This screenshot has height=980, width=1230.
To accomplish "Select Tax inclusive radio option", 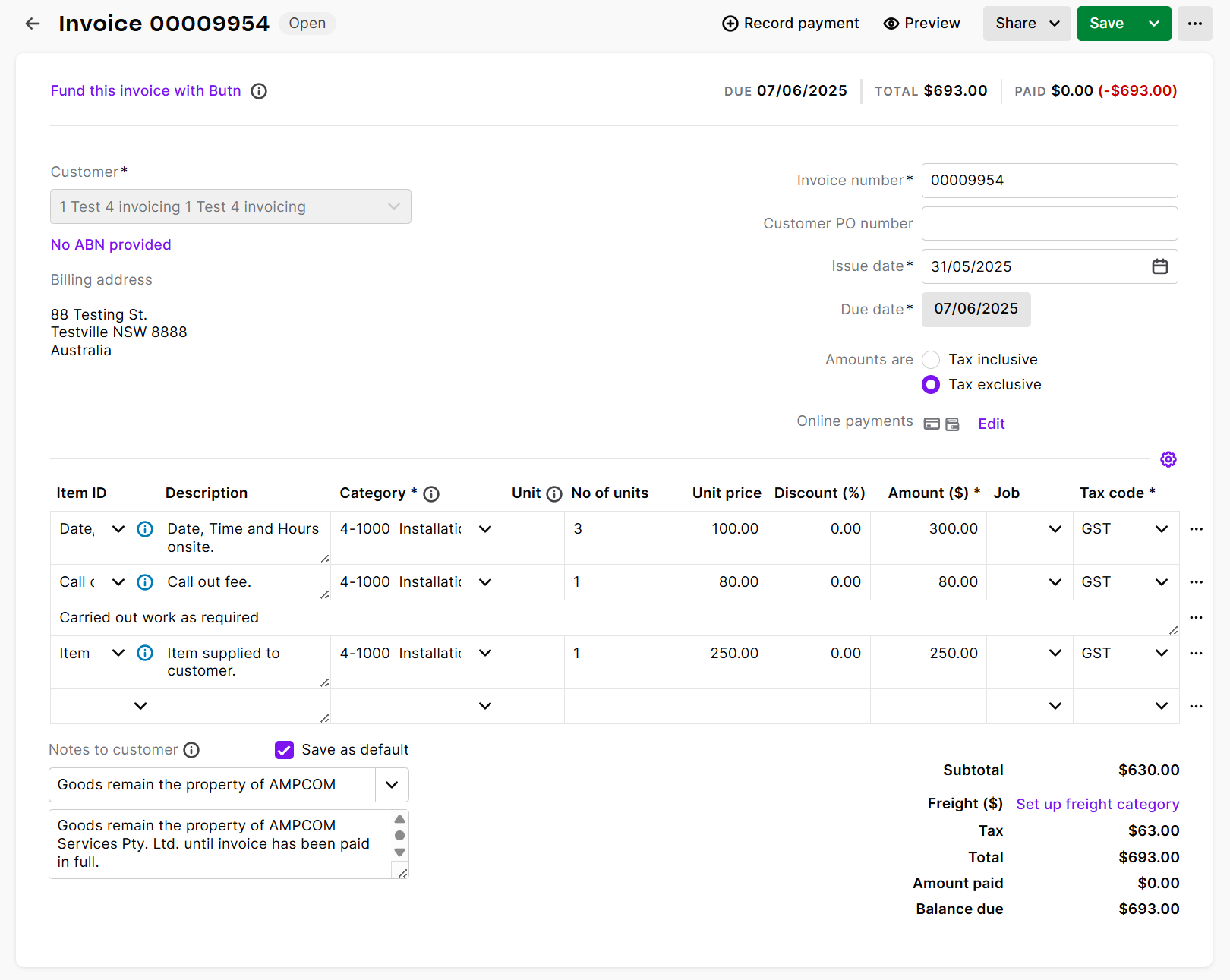I will tap(931, 360).
